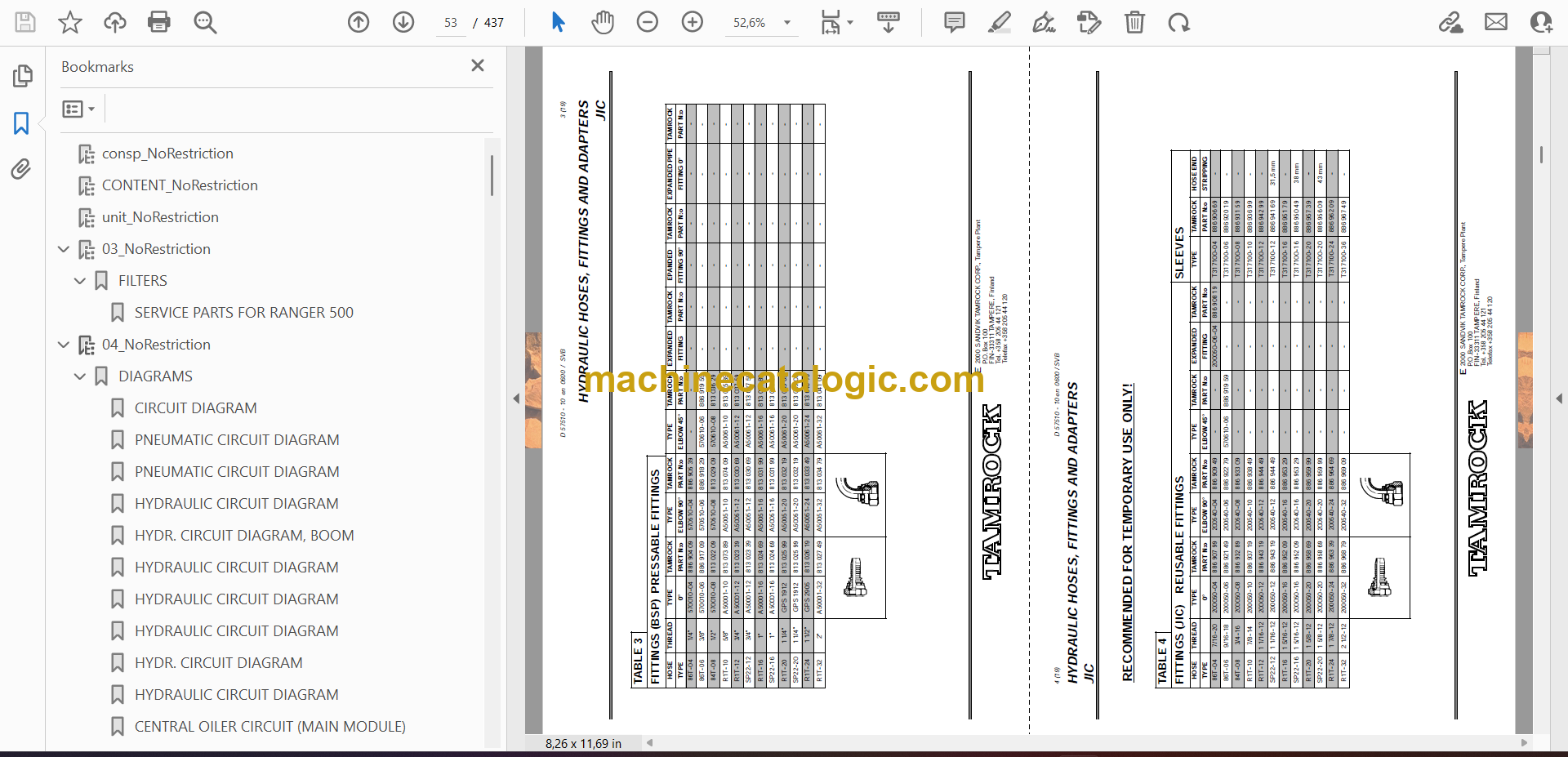Open the bookmarks options menu

click(x=79, y=109)
